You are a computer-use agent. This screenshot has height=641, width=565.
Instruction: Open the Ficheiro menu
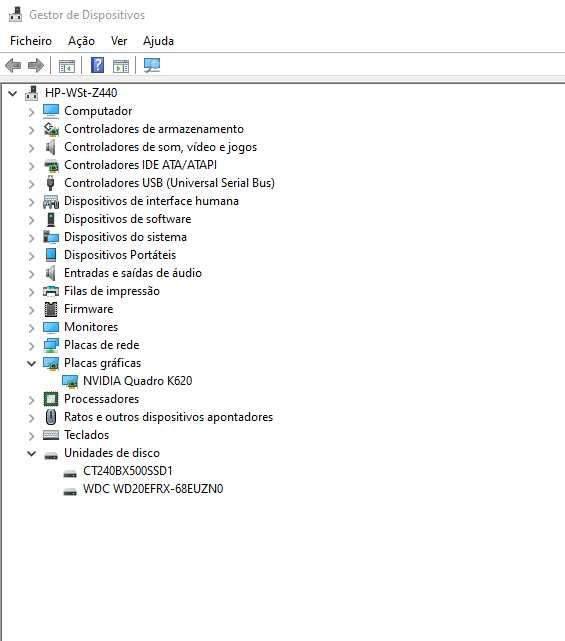pyautogui.click(x=31, y=41)
